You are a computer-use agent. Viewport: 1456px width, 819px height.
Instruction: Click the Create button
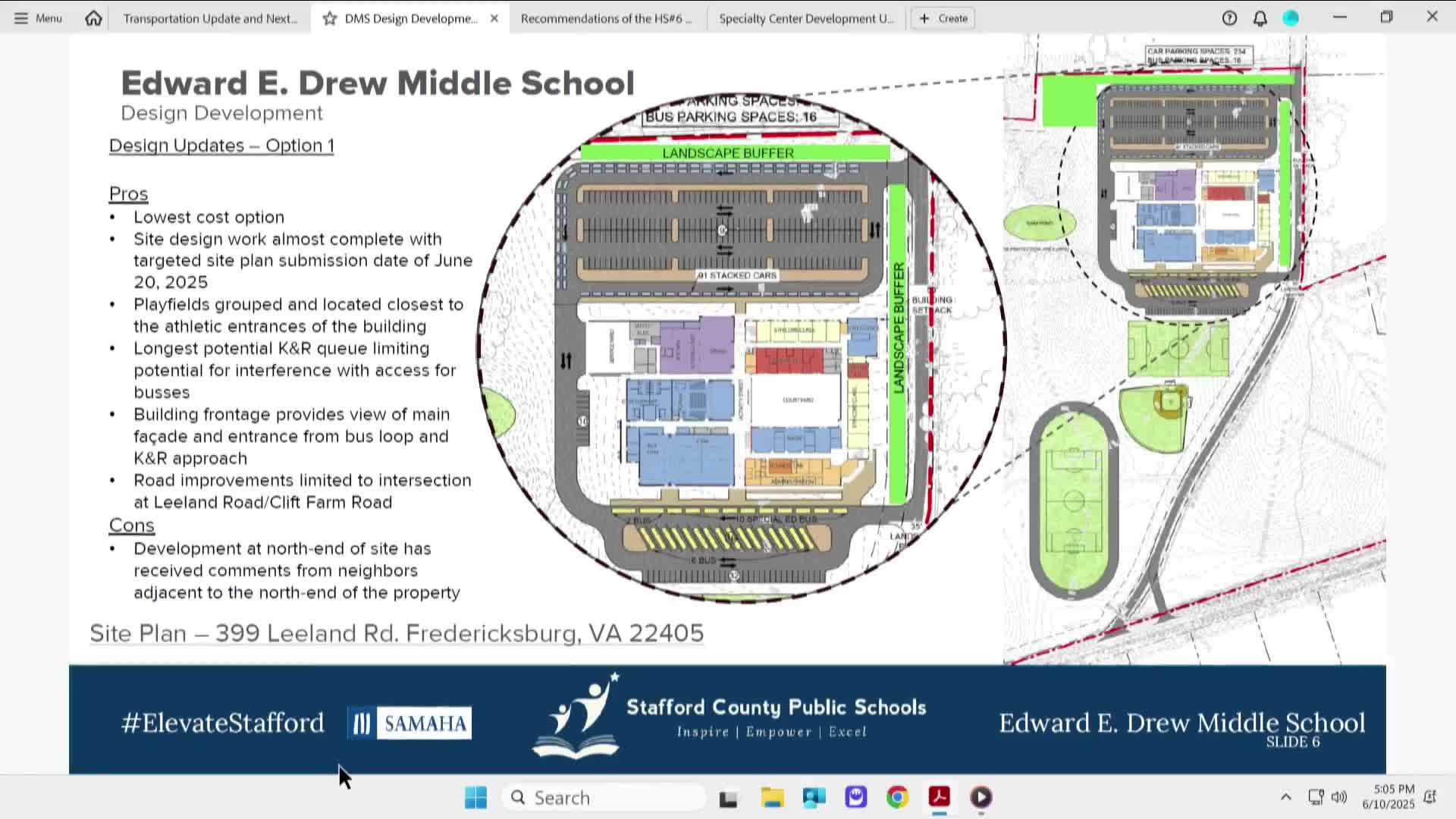[x=943, y=18]
